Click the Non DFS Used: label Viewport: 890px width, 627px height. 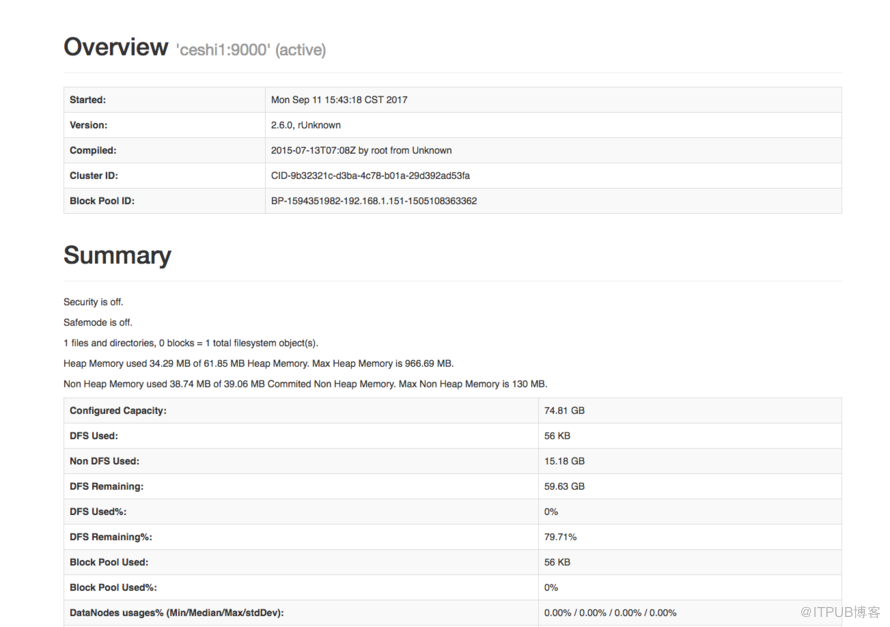[x=104, y=461]
